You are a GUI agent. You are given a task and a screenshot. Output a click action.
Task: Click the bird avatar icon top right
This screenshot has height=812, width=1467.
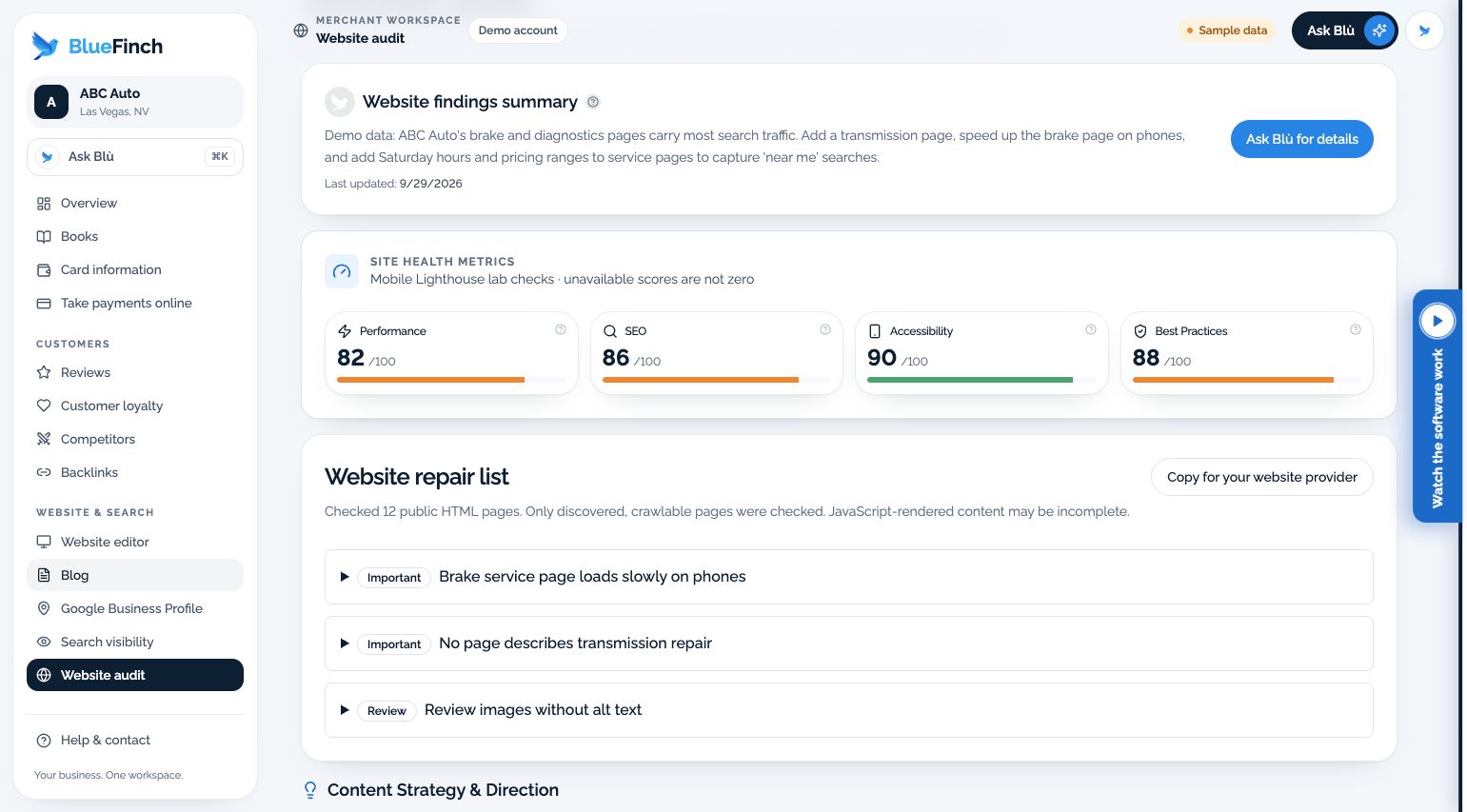click(1425, 30)
